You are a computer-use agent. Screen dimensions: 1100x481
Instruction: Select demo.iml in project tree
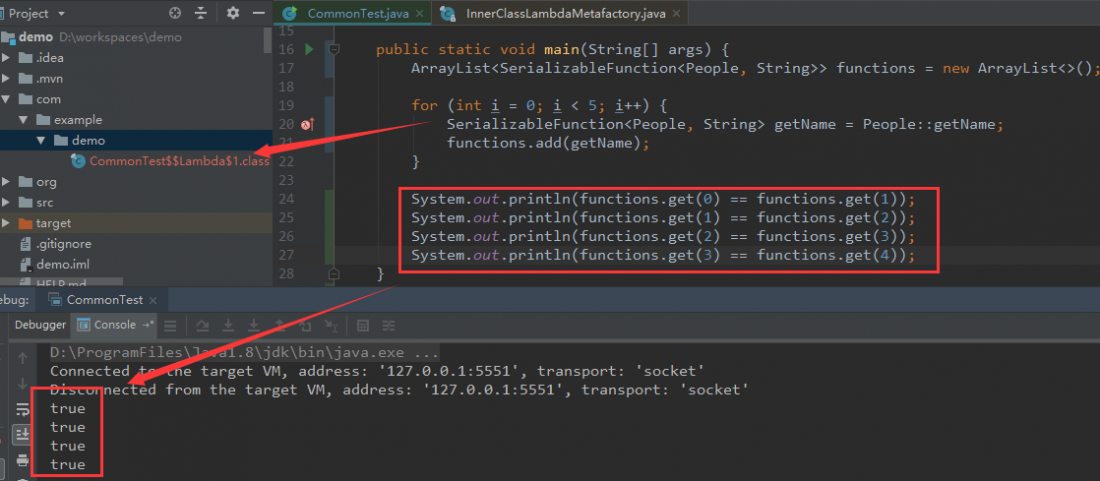coord(61,265)
